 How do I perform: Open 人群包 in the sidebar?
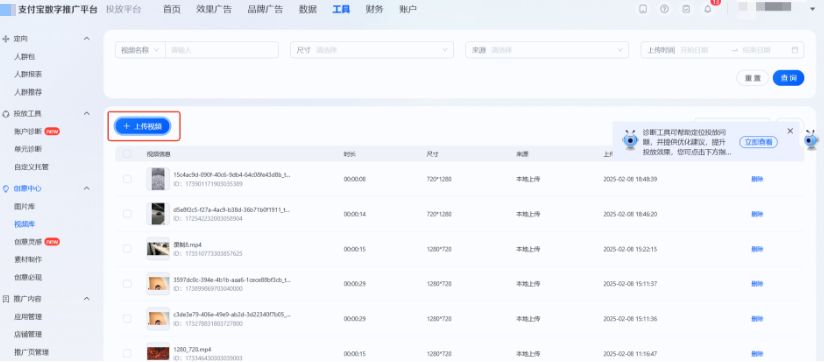click(25, 57)
